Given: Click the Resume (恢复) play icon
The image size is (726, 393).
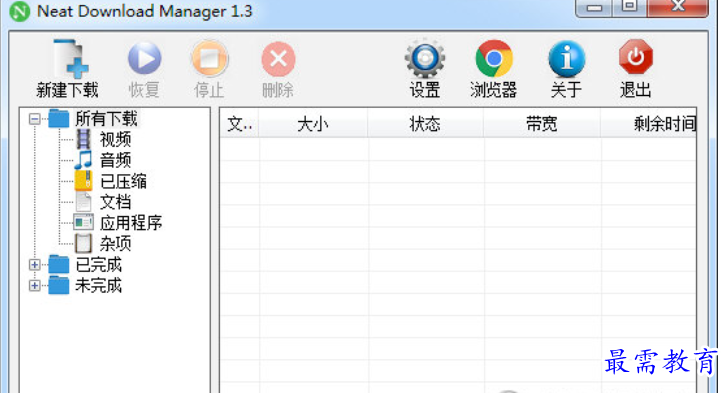Looking at the screenshot, I should 144,58.
